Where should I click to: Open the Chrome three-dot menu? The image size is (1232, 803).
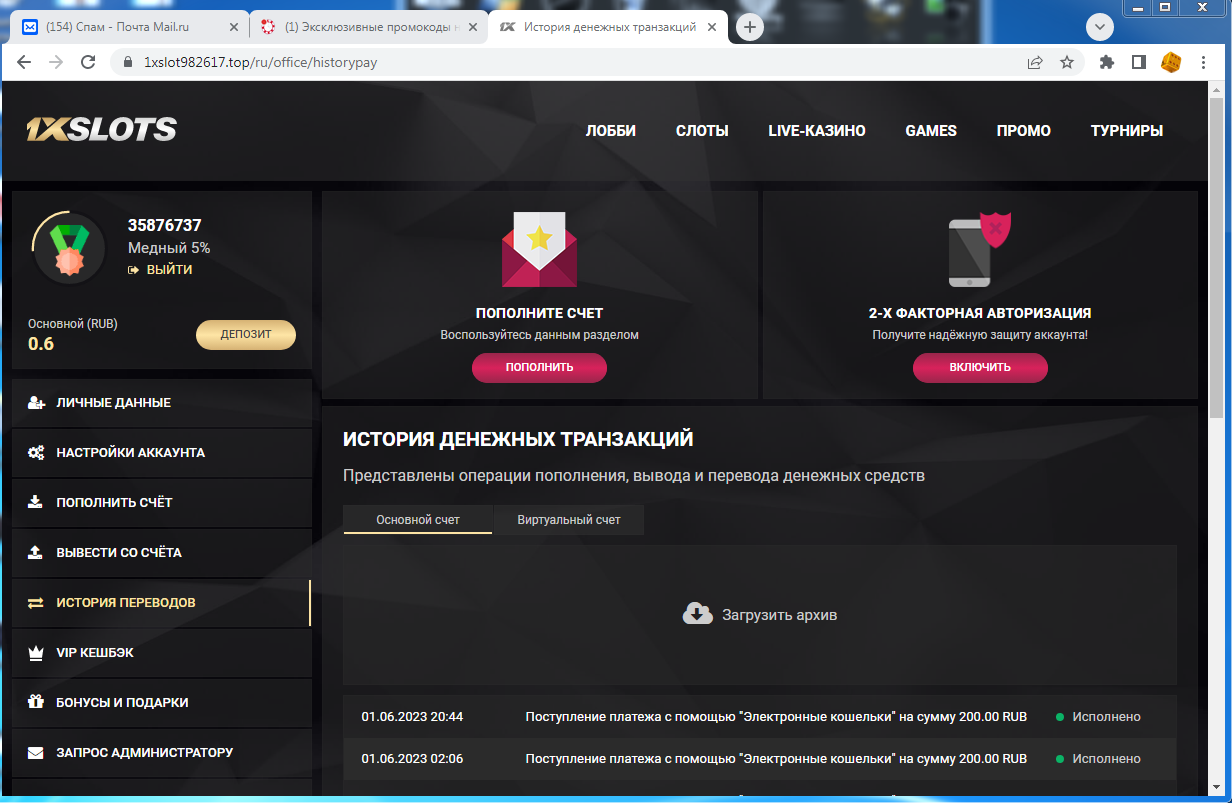[x=1205, y=62]
